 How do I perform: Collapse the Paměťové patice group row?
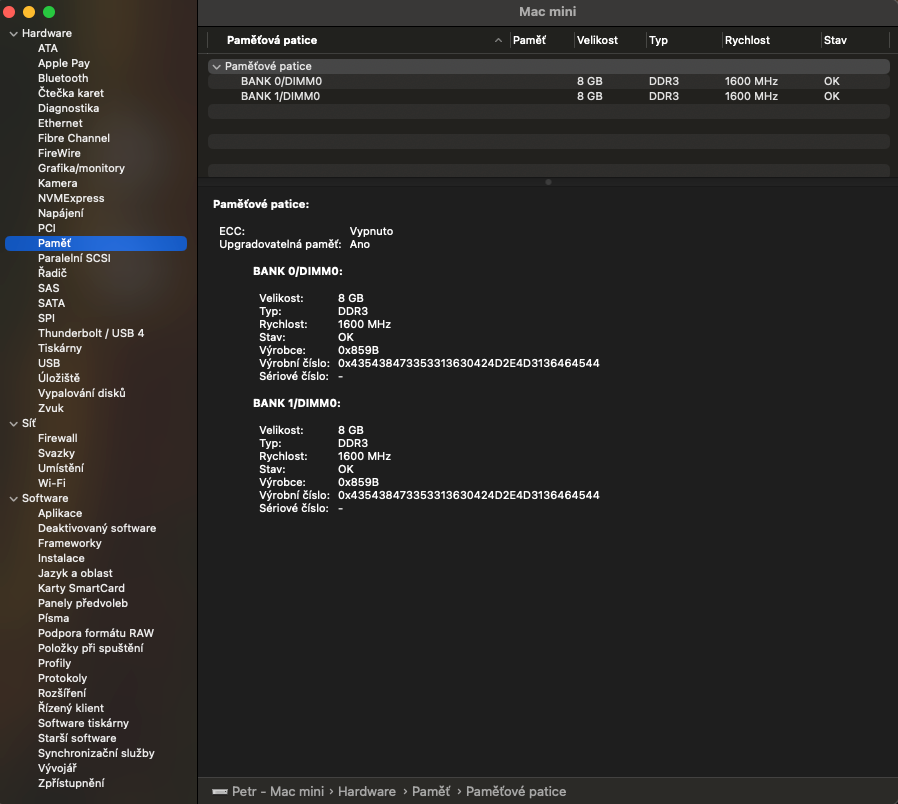pos(216,67)
